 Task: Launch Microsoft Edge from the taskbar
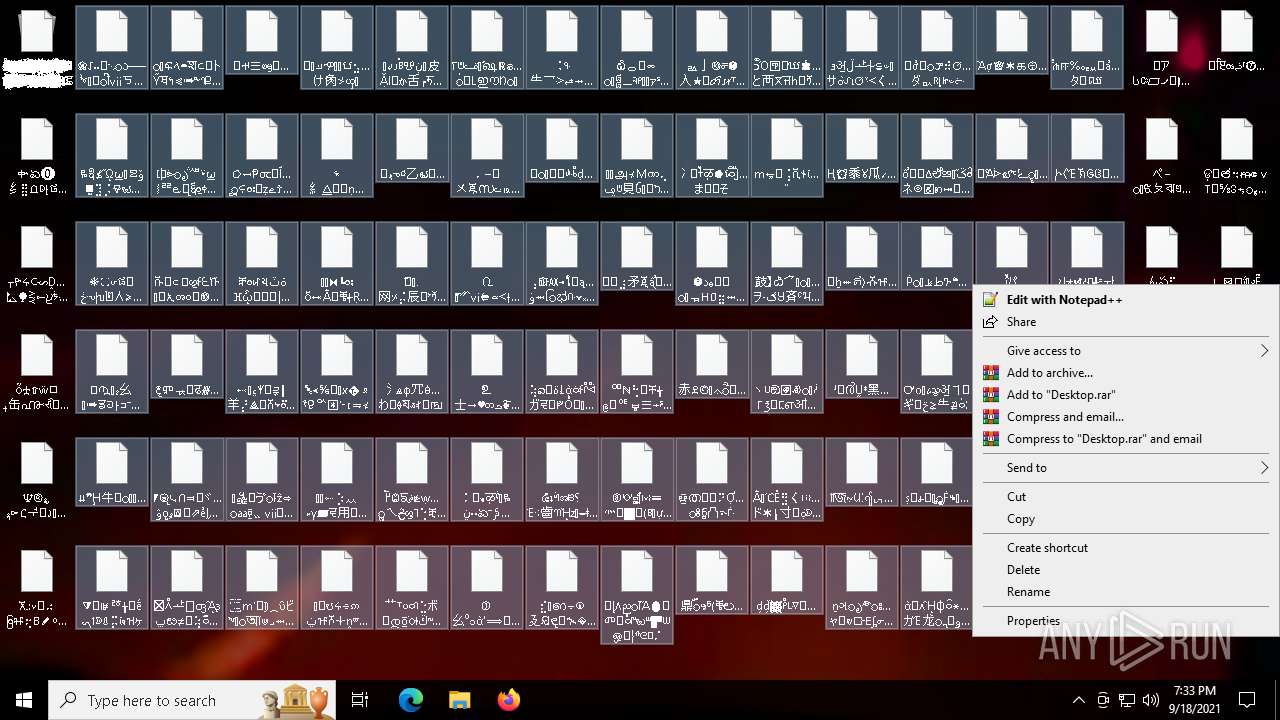pyautogui.click(x=411, y=700)
